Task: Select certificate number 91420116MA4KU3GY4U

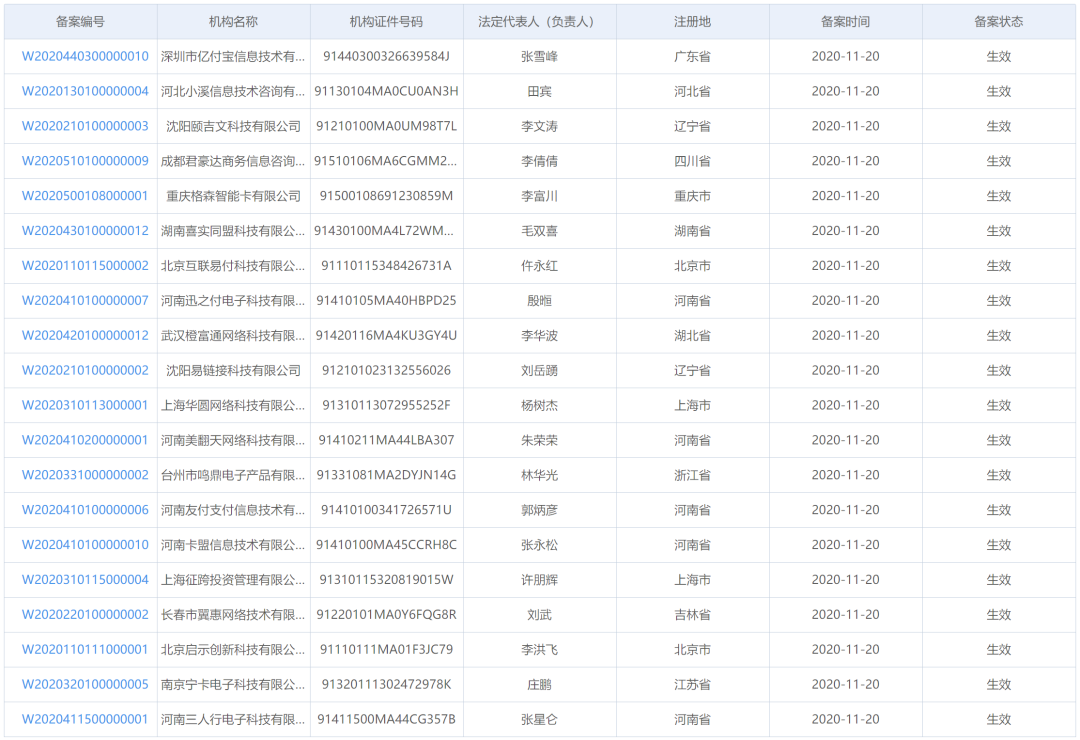Action: tap(386, 336)
